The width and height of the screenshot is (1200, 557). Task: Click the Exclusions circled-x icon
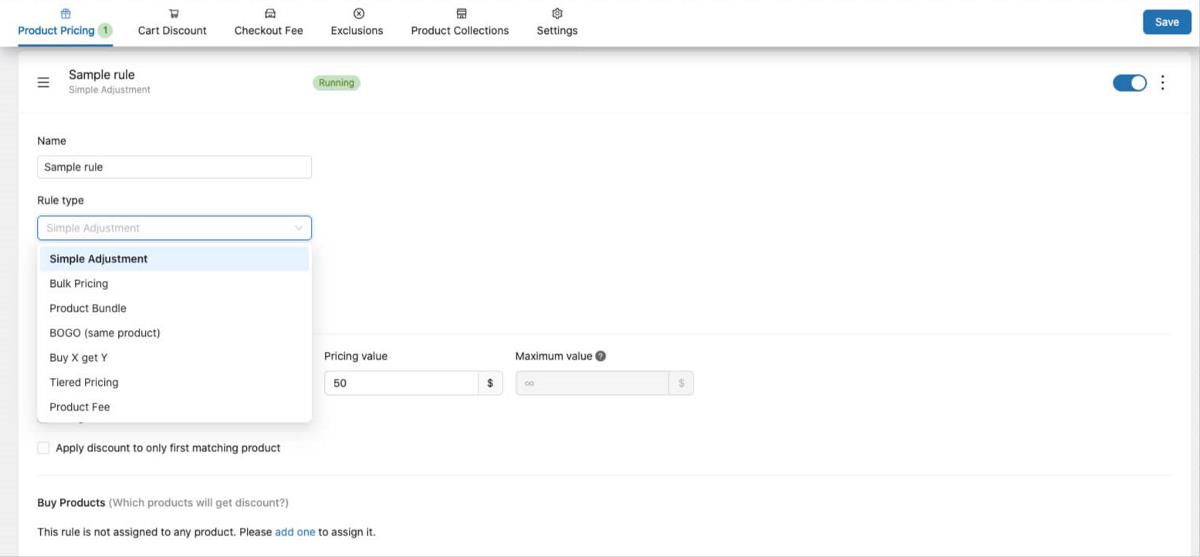[x=358, y=14]
